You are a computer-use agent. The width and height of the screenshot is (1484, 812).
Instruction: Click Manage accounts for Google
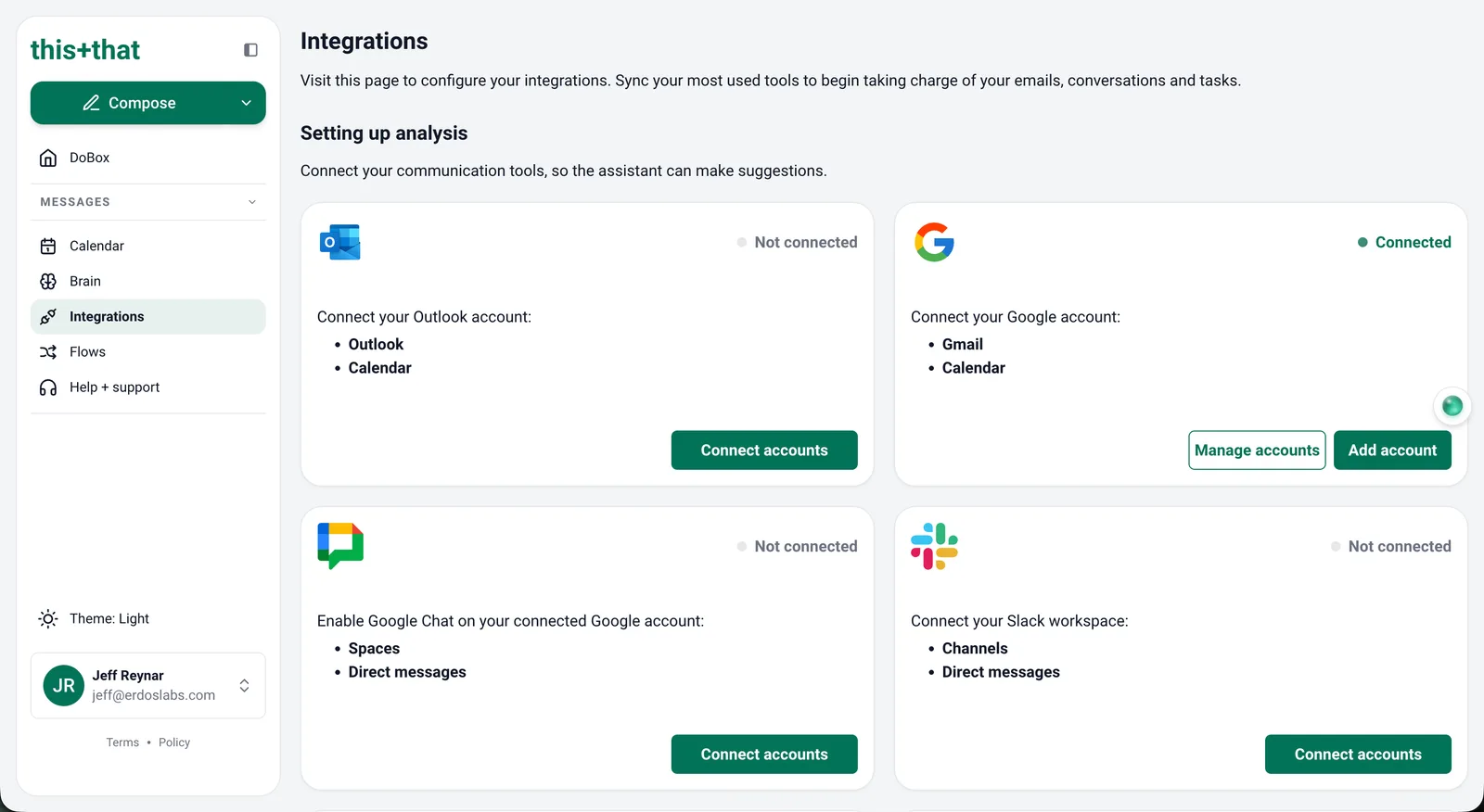[1257, 450]
